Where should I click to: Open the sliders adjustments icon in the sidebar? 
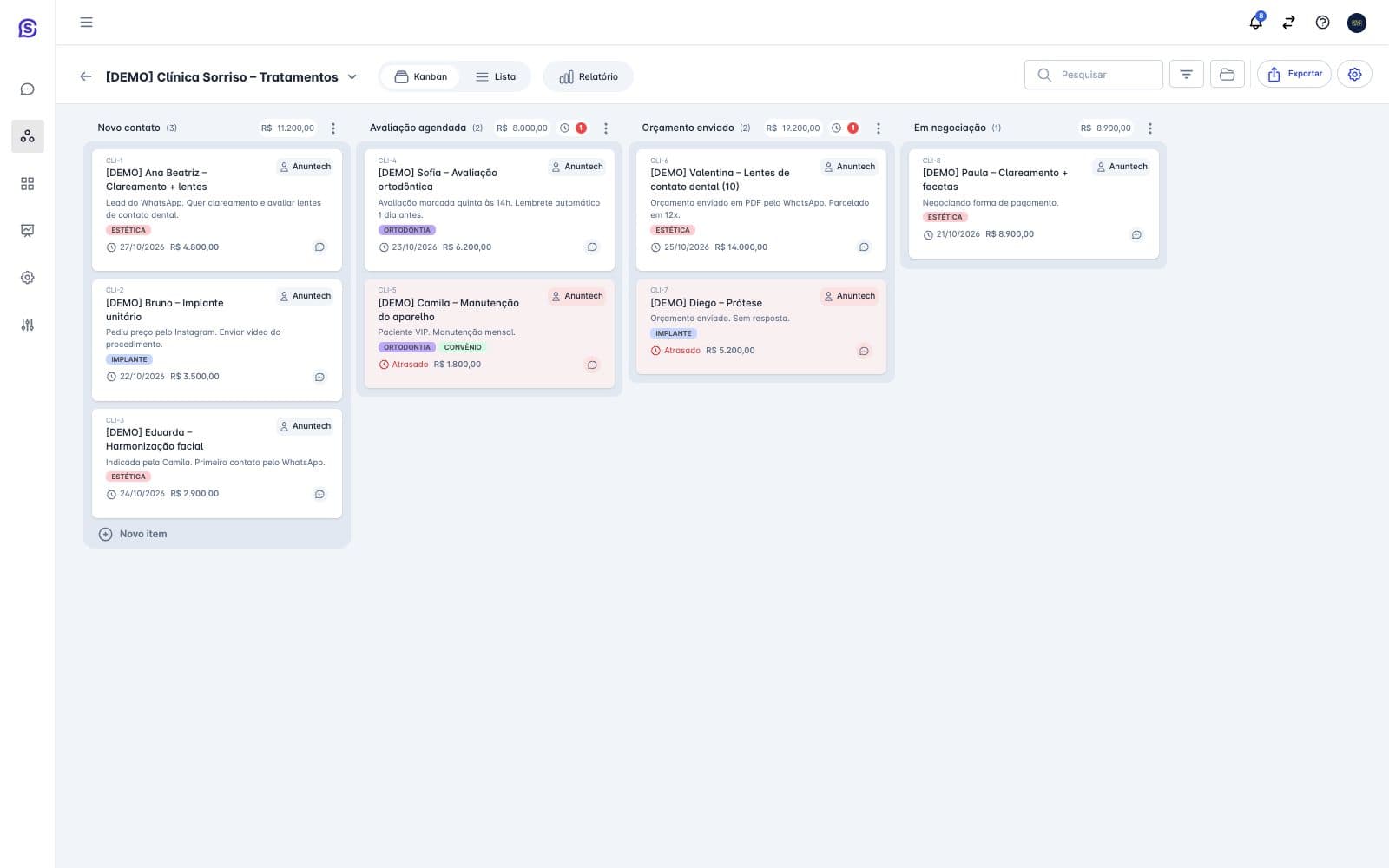[28, 325]
